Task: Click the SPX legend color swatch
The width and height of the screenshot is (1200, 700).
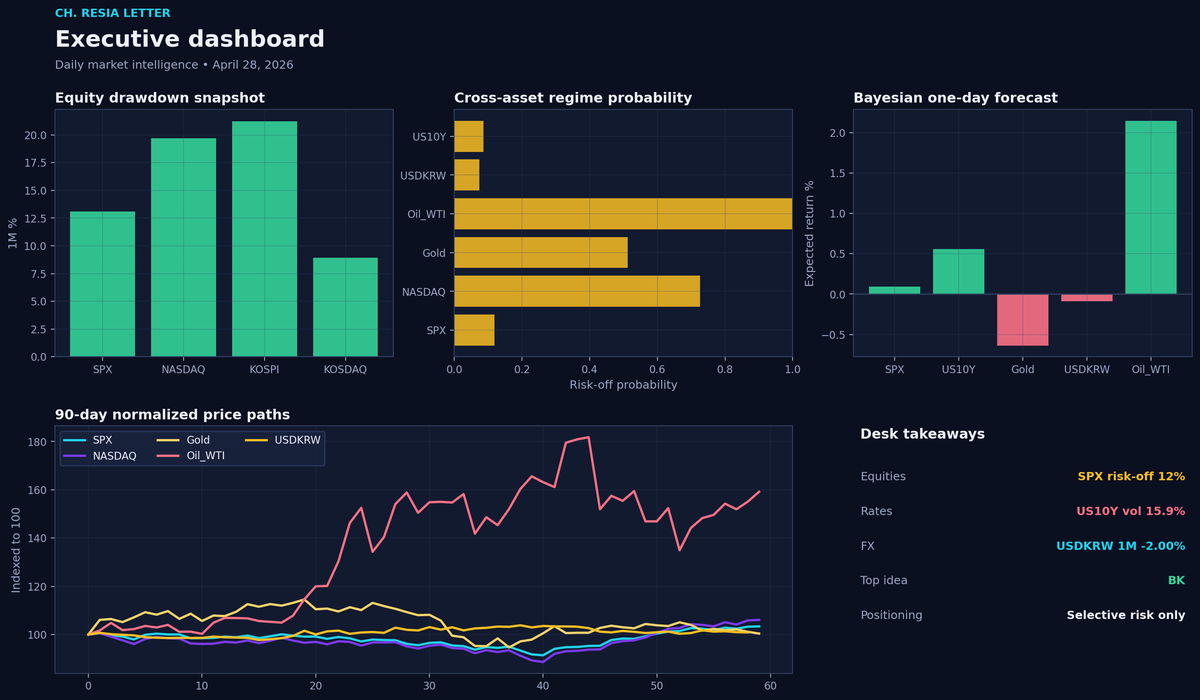Action: [75, 440]
